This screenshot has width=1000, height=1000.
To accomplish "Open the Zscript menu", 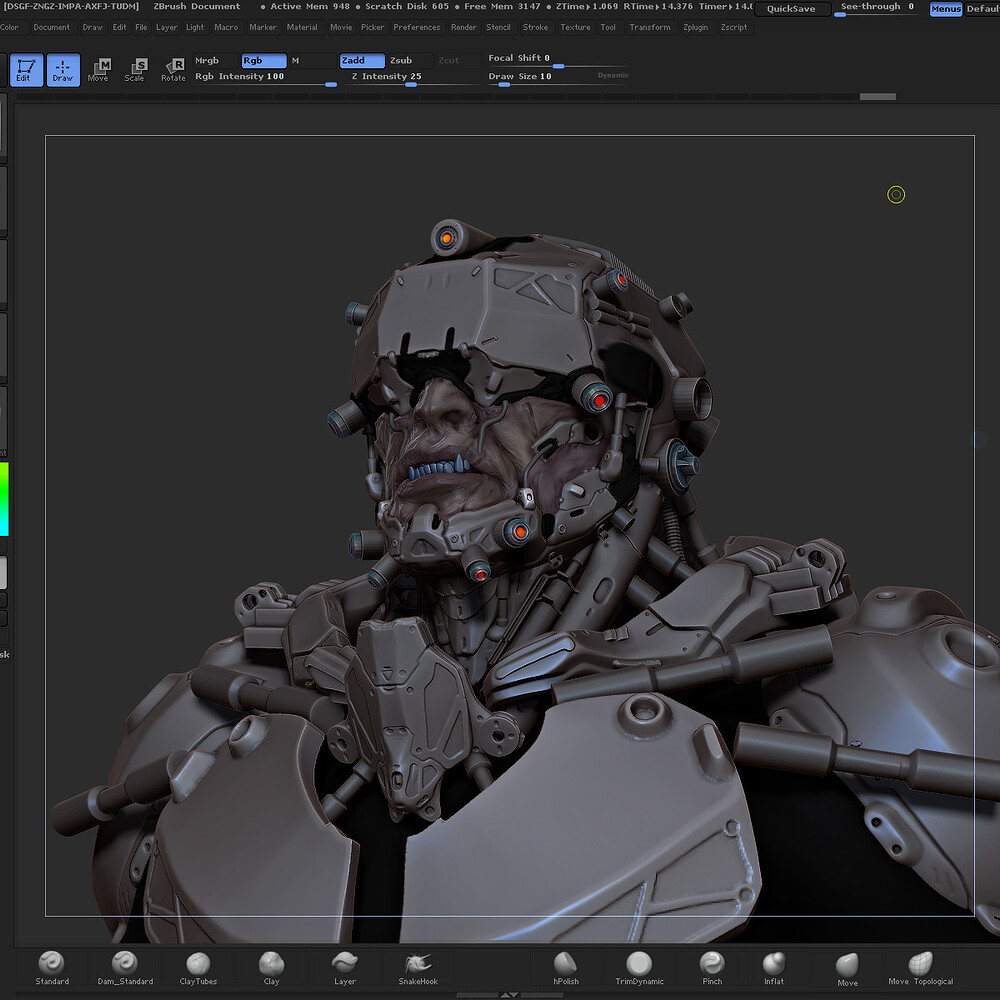I will click(734, 27).
